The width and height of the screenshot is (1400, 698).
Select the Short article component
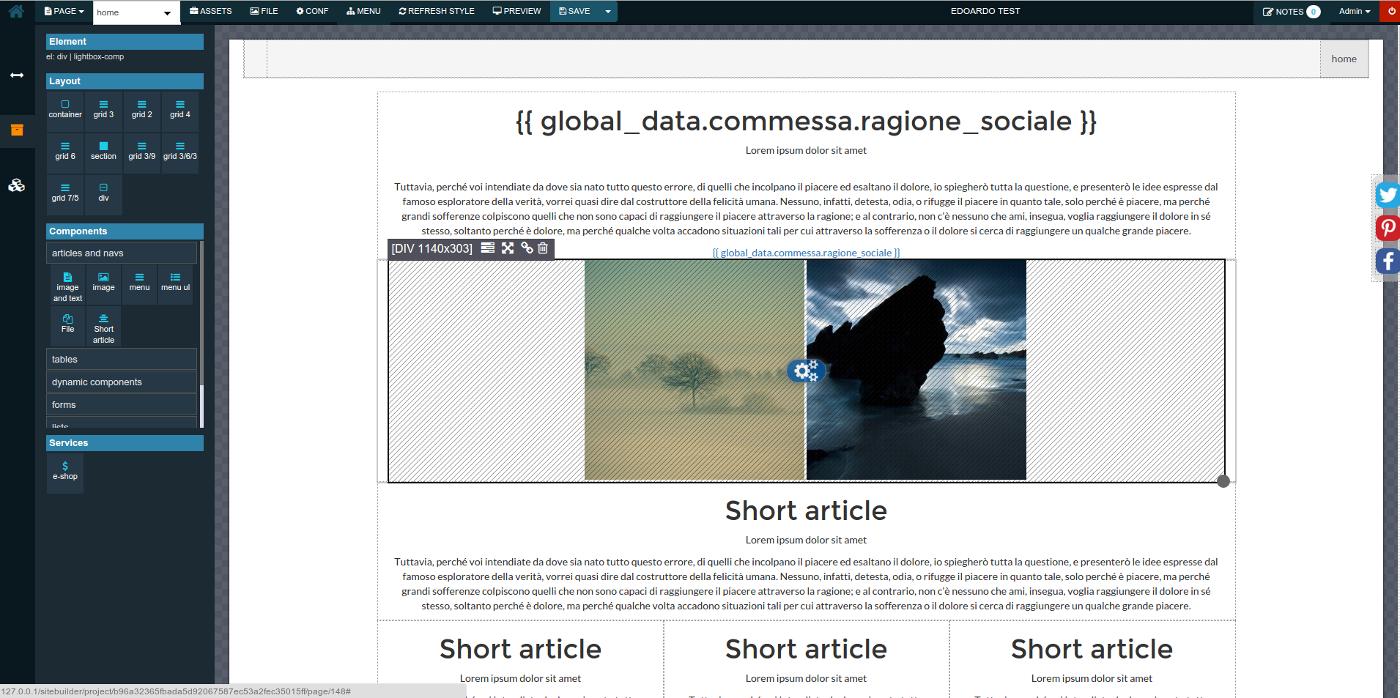[103, 327]
